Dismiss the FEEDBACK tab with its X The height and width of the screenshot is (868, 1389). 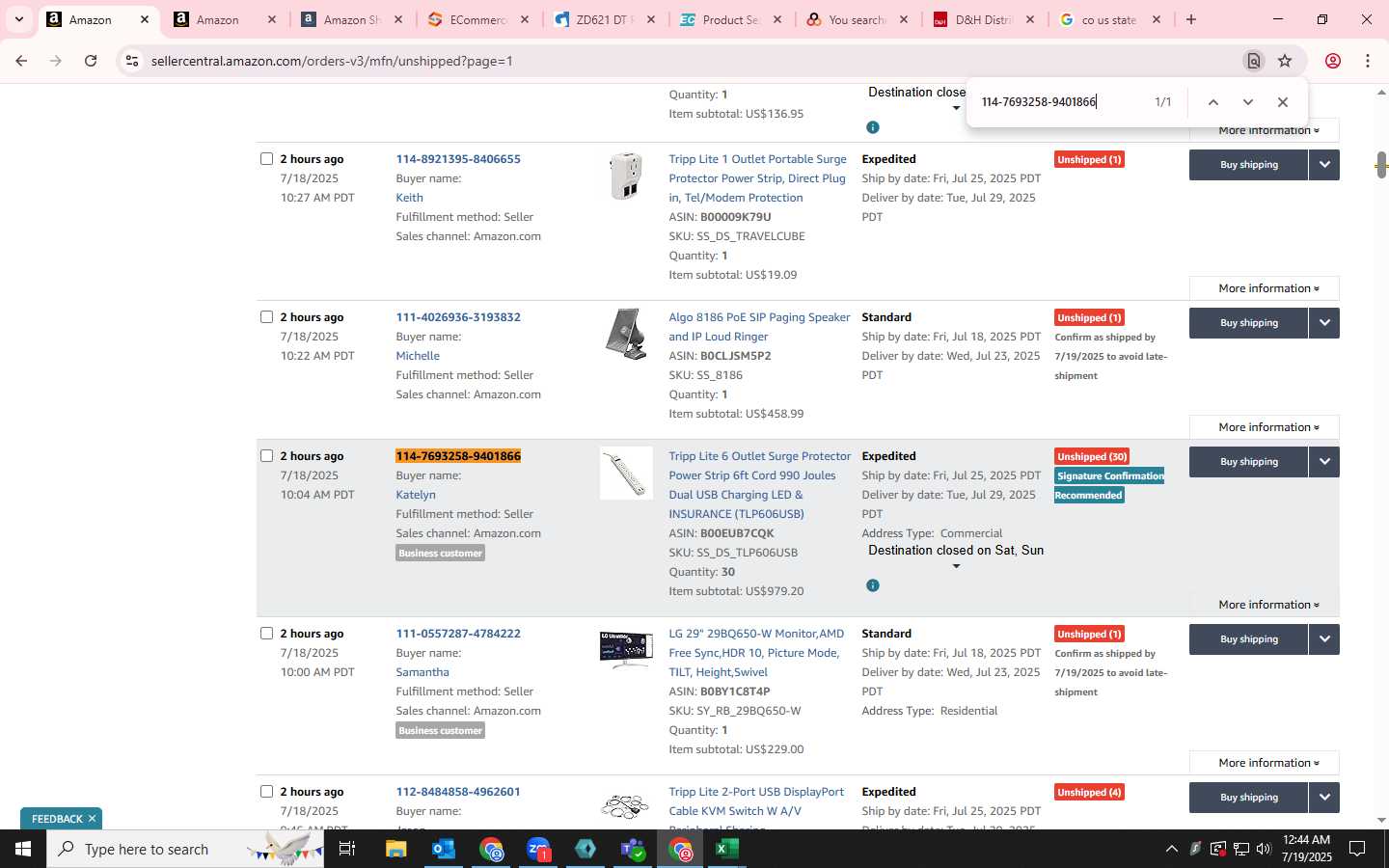click(x=92, y=819)
